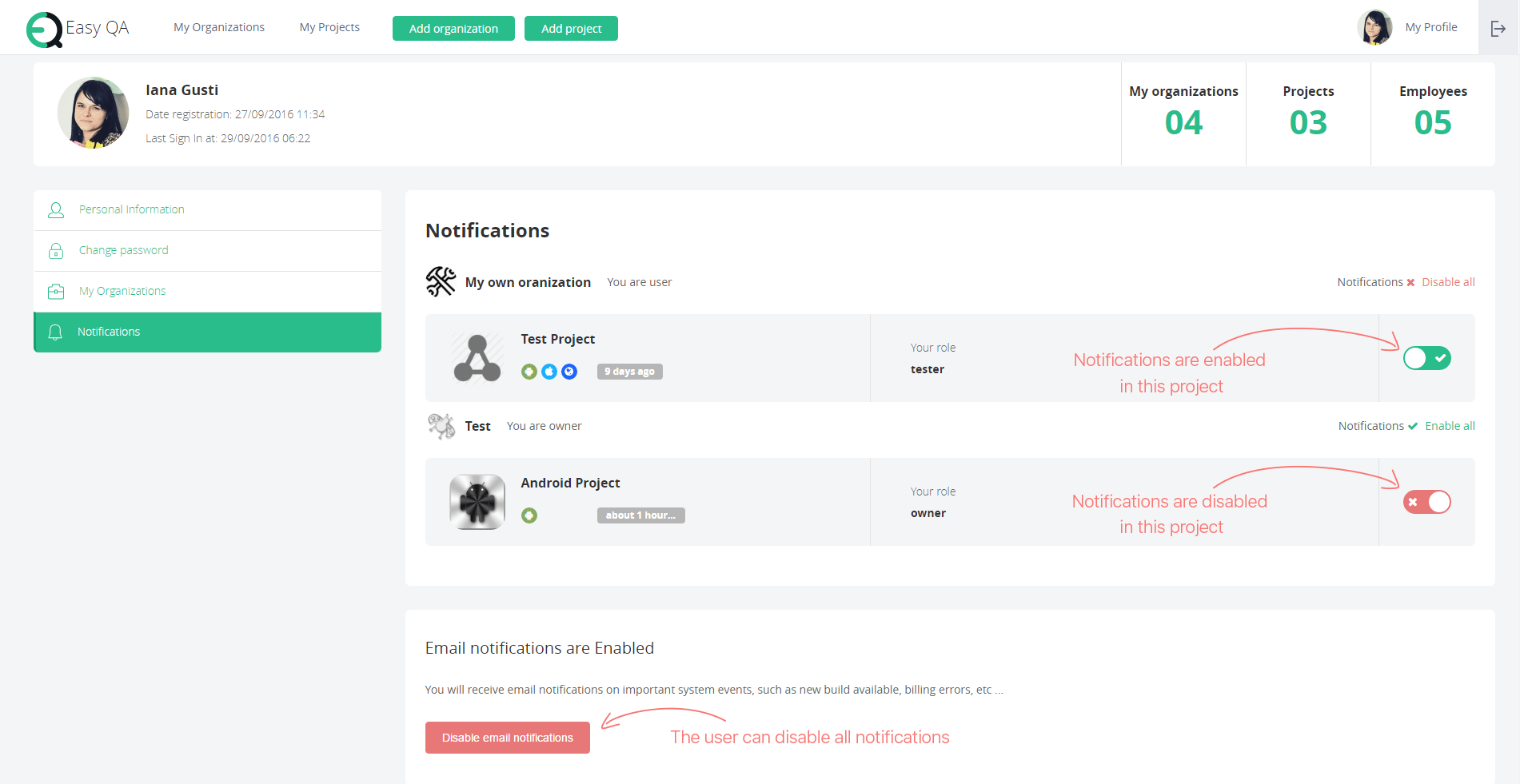
Task: Click the blue Apple platform icon under Test Project
Action: click(549, 372)
